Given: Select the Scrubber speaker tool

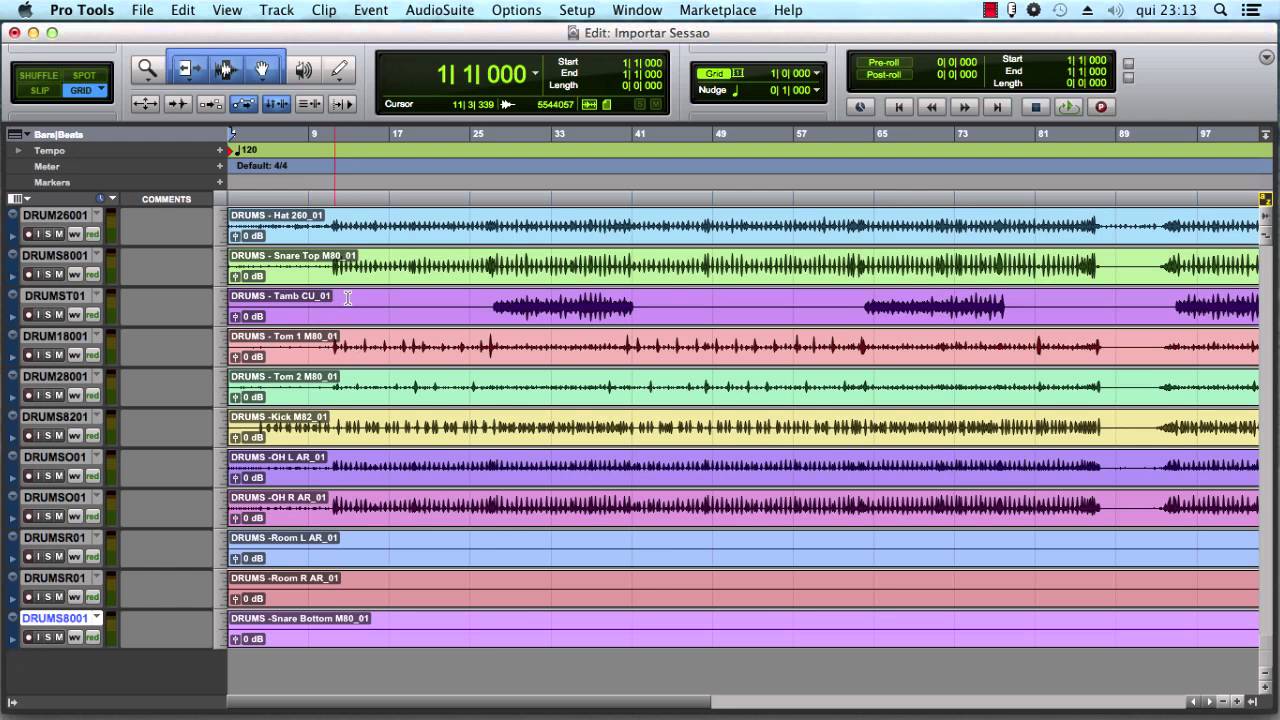Looking at the screenshot, I should coord(304,69).
